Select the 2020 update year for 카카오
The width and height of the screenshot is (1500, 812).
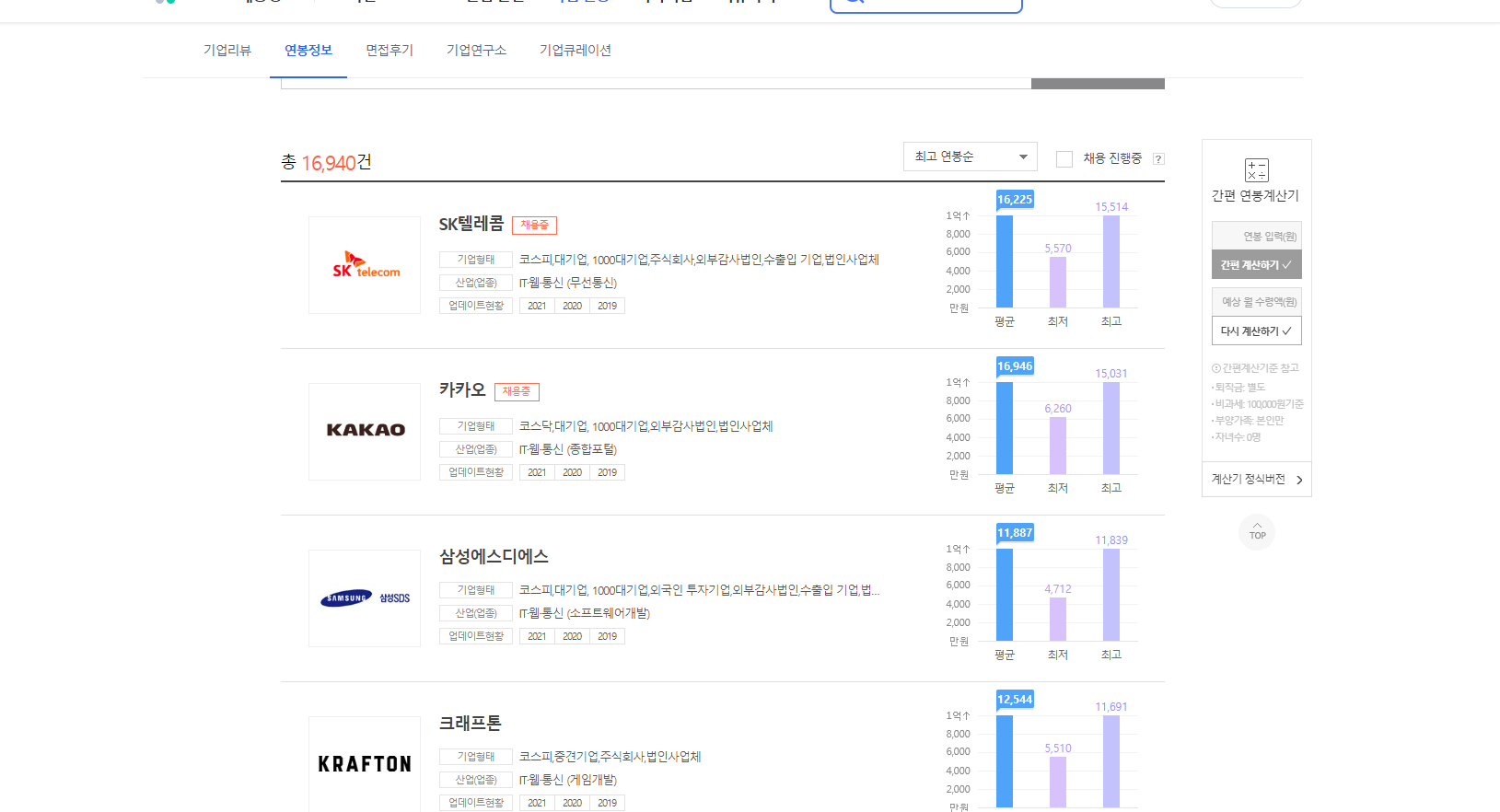tap(572, 472)
